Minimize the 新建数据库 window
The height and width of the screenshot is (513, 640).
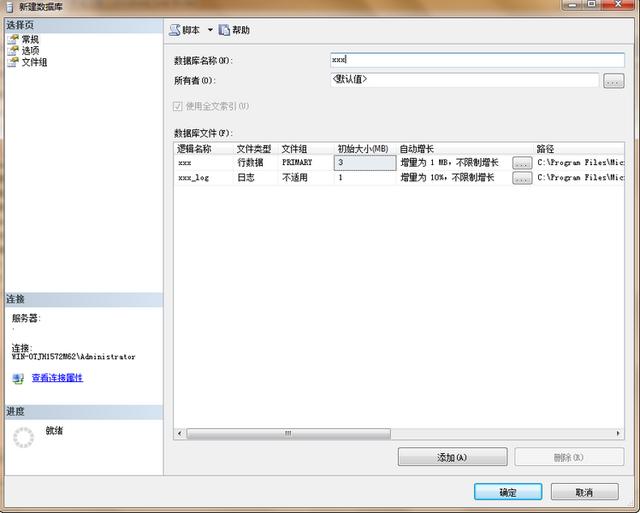[x=573, y=4]
